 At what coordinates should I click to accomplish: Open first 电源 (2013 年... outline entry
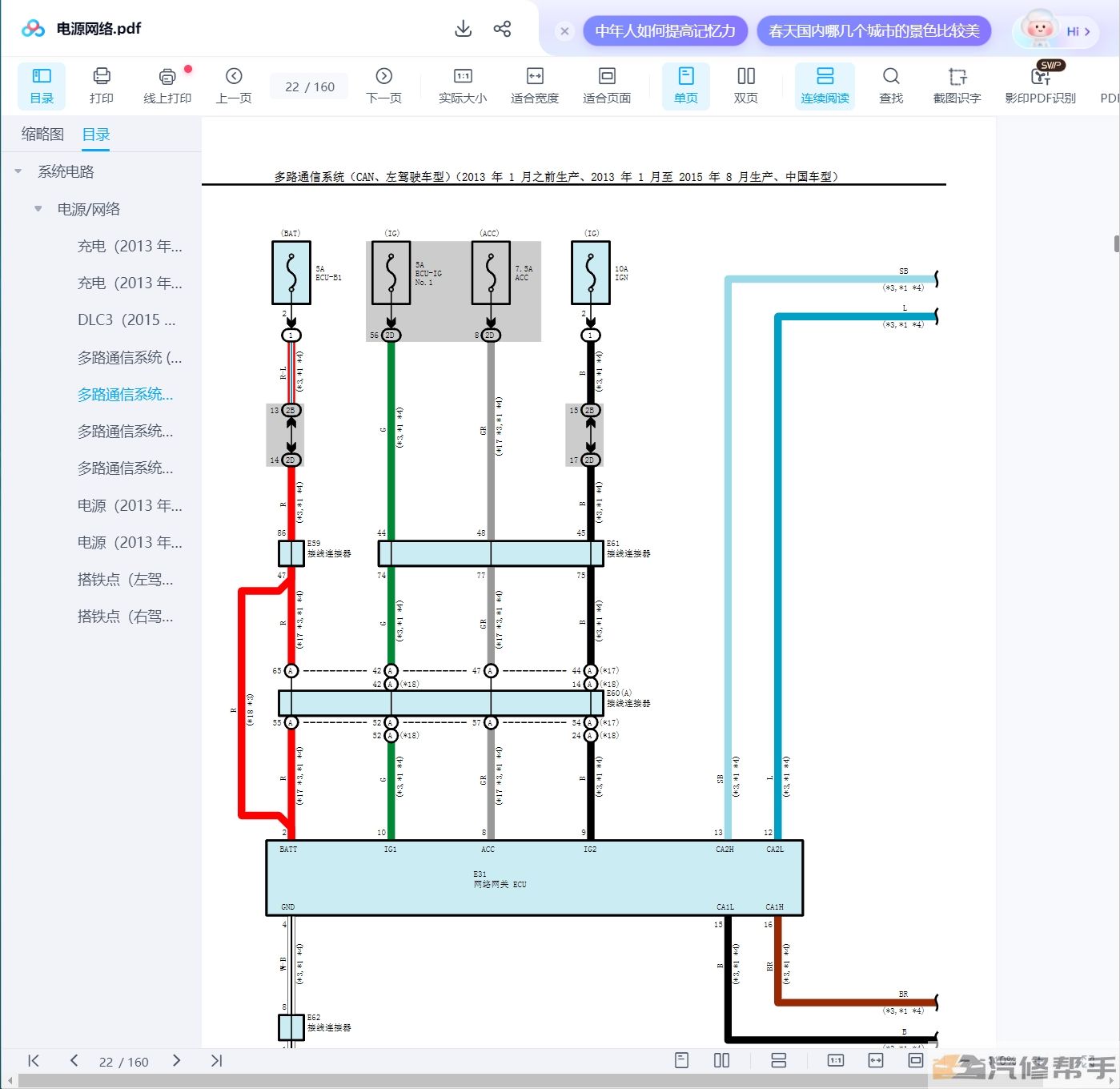tap(130, 505)
